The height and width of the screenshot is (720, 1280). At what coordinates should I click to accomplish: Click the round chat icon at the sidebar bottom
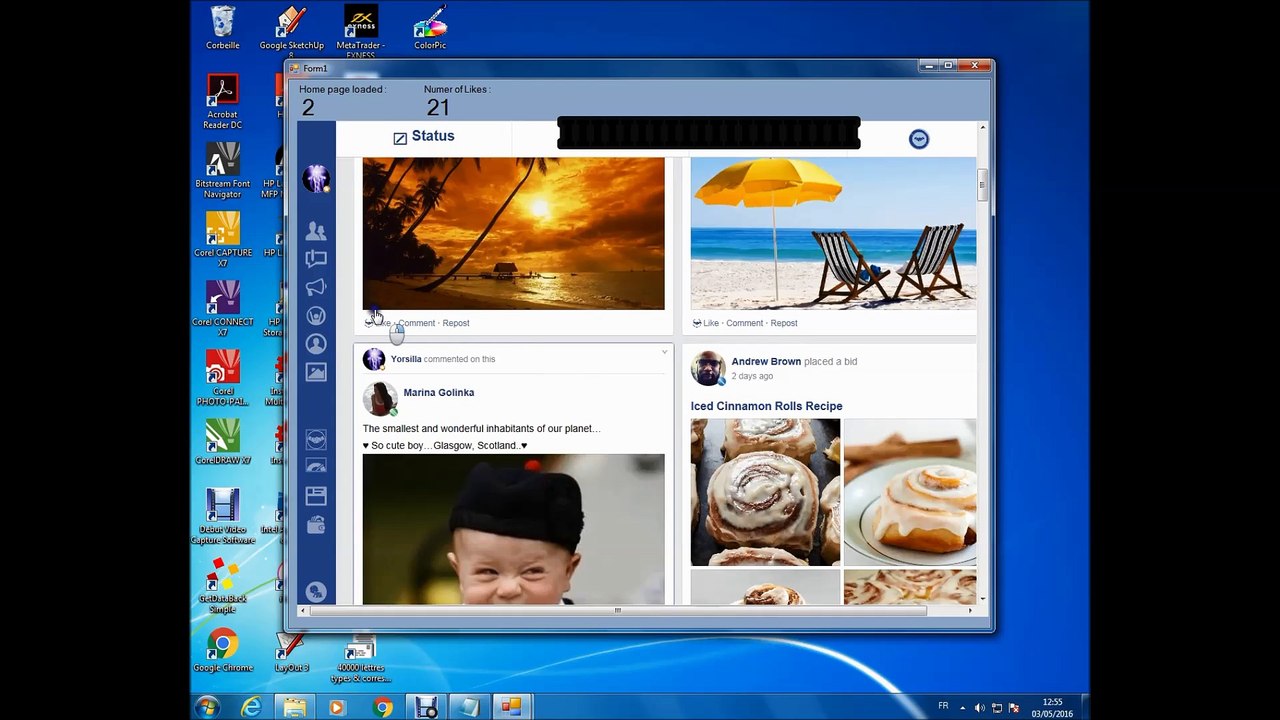316,592
